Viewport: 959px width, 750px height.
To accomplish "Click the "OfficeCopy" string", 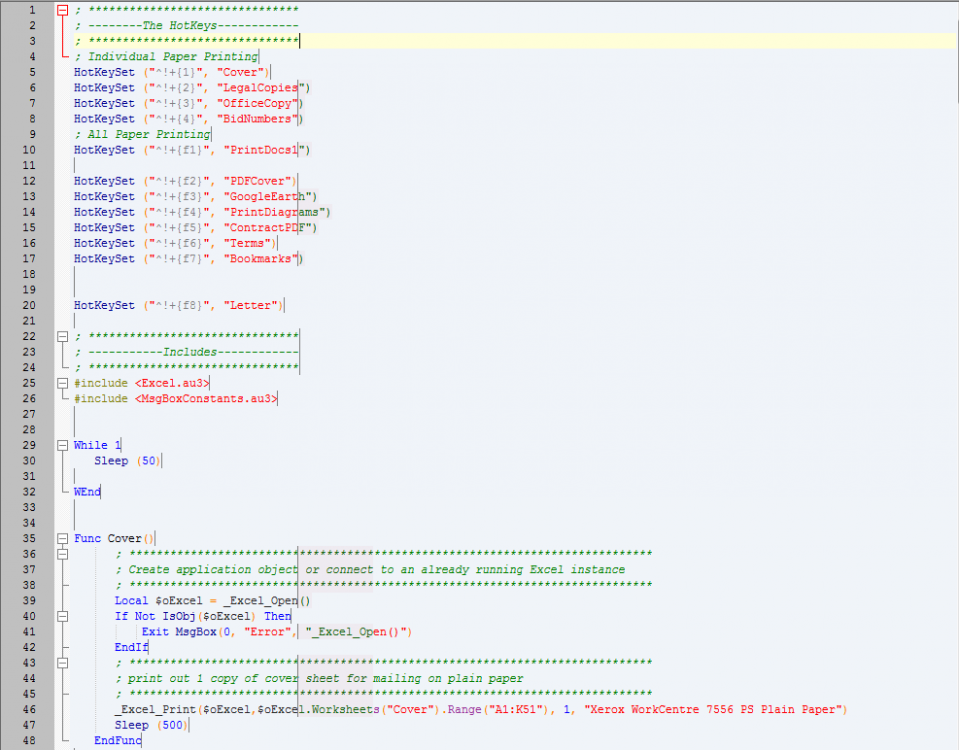I will pyautogui.click(x=257, y=103).
